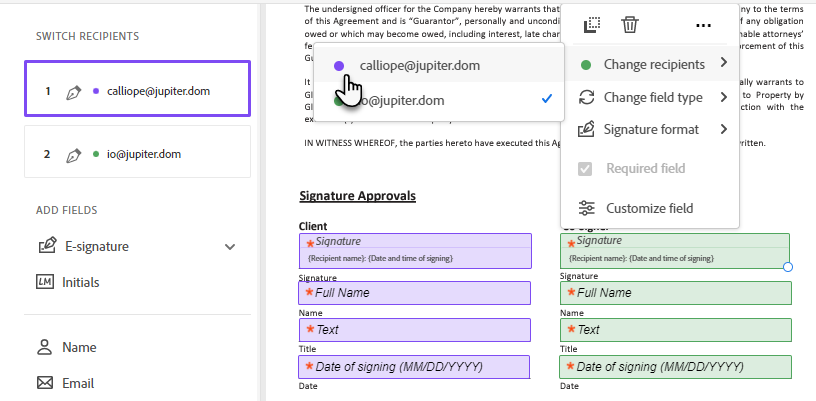
Task: Click the ADD FIELDS label
Action: pos(67,210)
